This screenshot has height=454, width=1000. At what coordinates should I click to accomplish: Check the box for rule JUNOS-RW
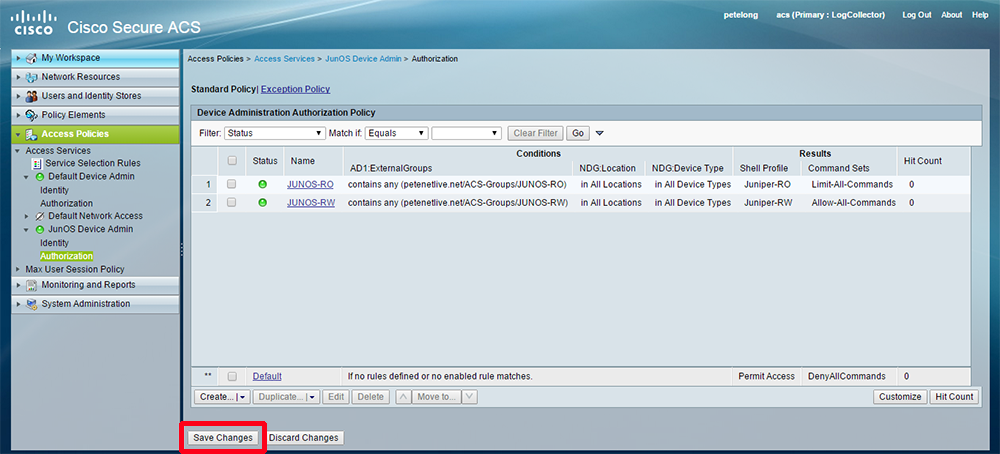pos(232,202)
